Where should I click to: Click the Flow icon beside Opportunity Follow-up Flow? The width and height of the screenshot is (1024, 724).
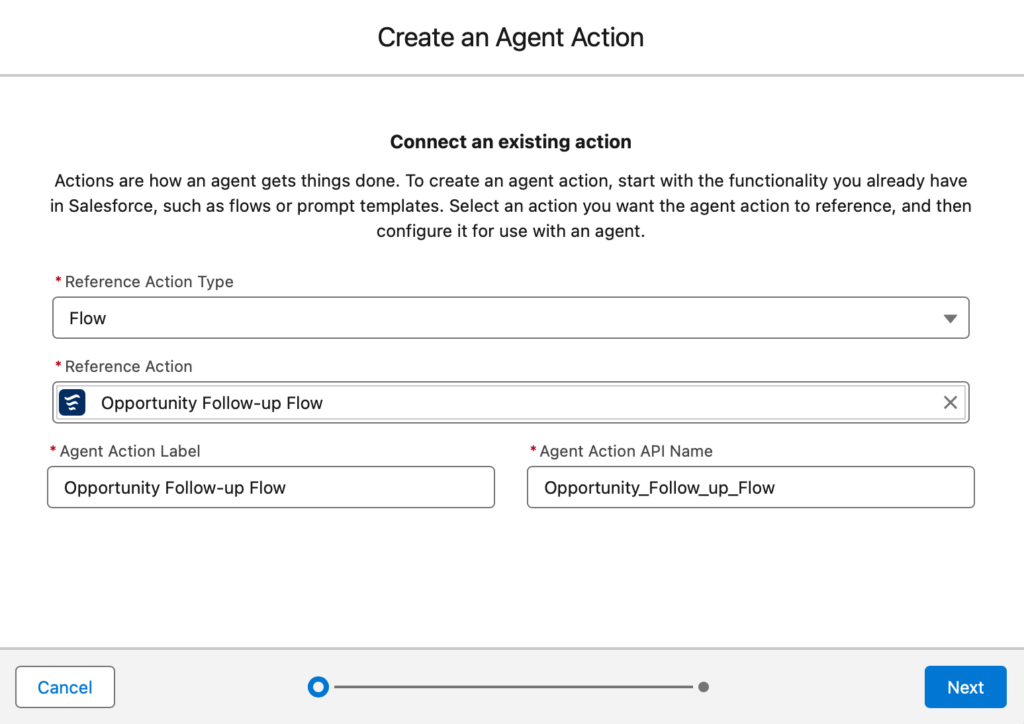tap(75, 402)
